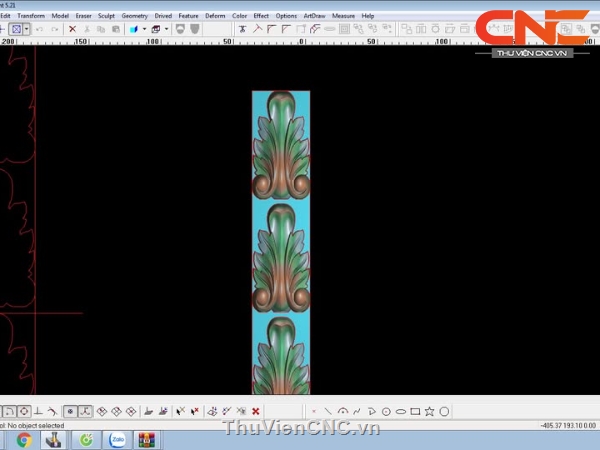Click the red X delete icon in top toolbar
The width and height of the screenshot is (600, 450).
coord(72,30)
